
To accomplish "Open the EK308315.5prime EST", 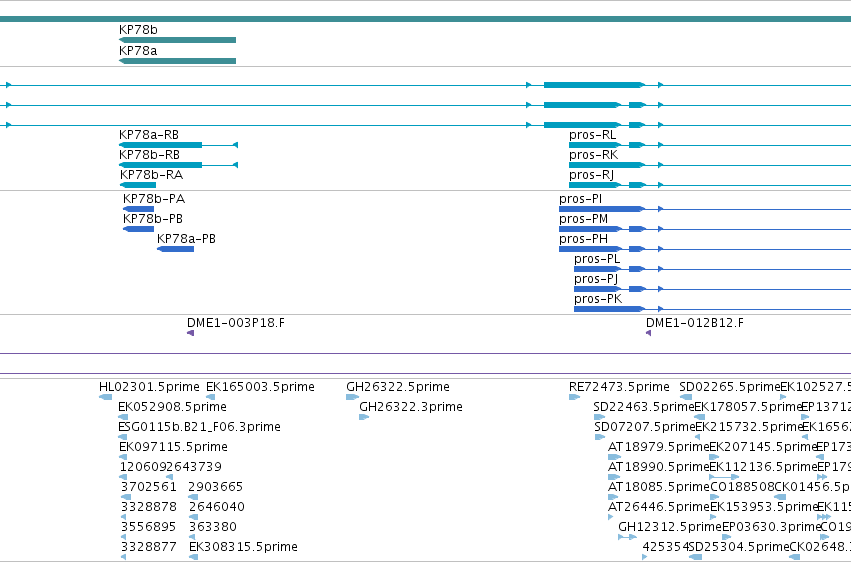I will (x=193, y=557).
